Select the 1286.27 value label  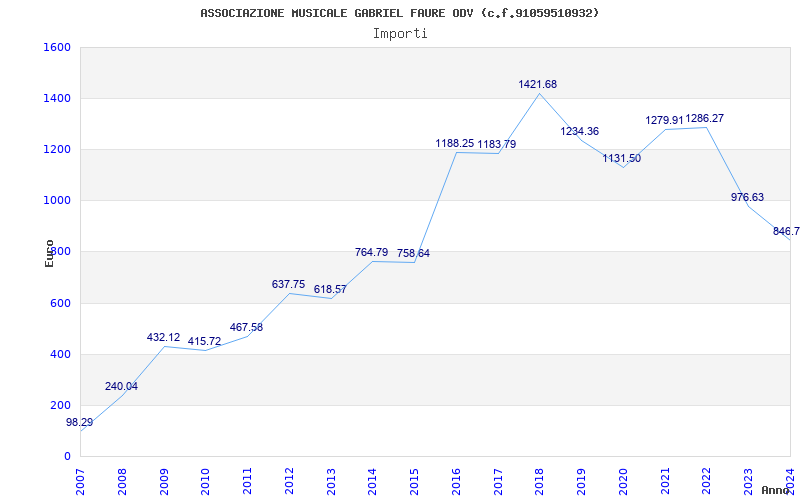coord(705,118)
